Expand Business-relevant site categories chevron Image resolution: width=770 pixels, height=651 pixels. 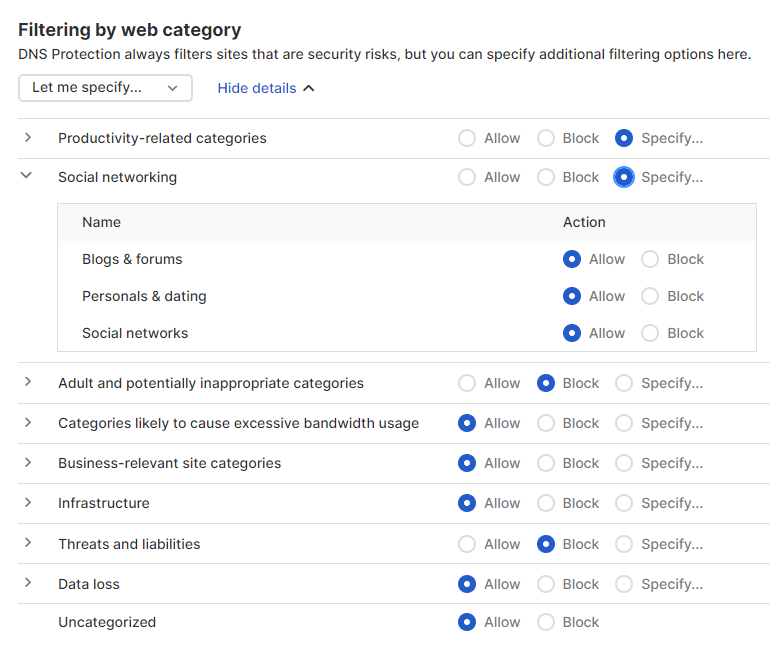click(x=28, y=462)
